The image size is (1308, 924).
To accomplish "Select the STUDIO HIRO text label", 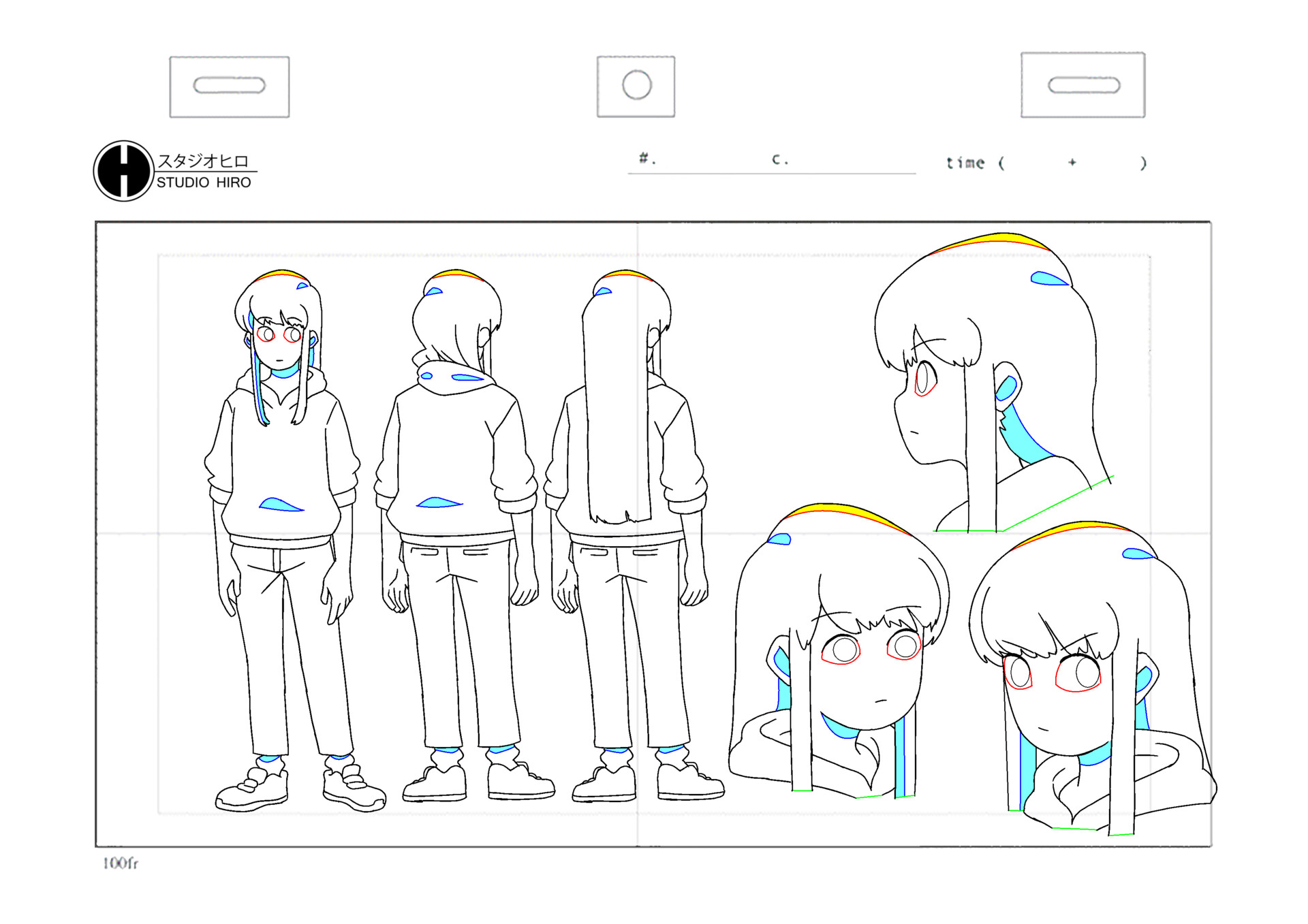I will pyautogui.click(x=202, y=182).
